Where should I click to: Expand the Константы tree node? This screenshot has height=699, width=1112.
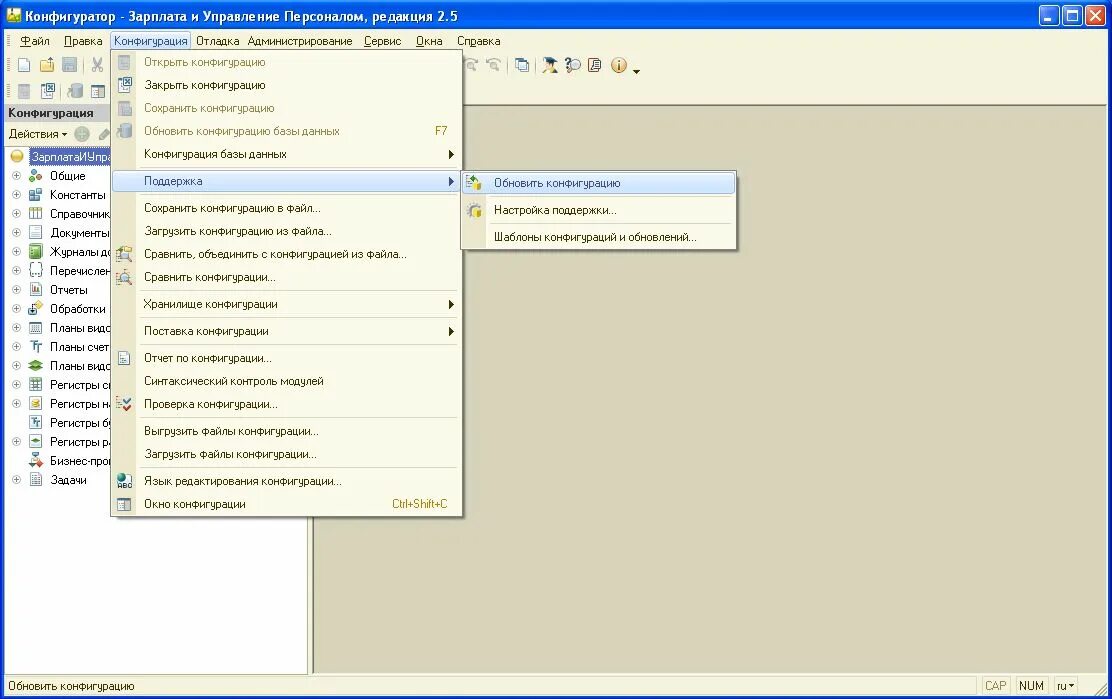(x=16, y=195)
